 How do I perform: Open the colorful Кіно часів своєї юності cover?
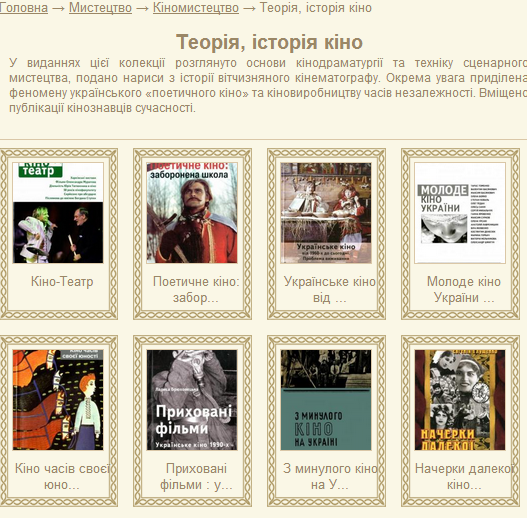coord(58,400)
